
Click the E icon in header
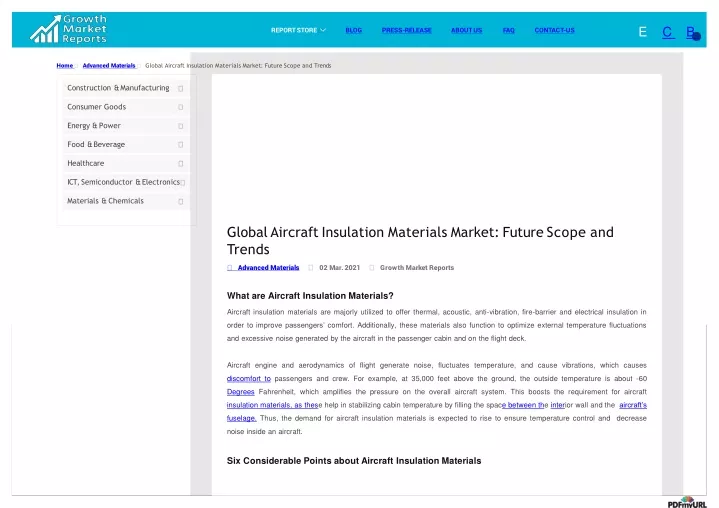(x=642, y=32)
